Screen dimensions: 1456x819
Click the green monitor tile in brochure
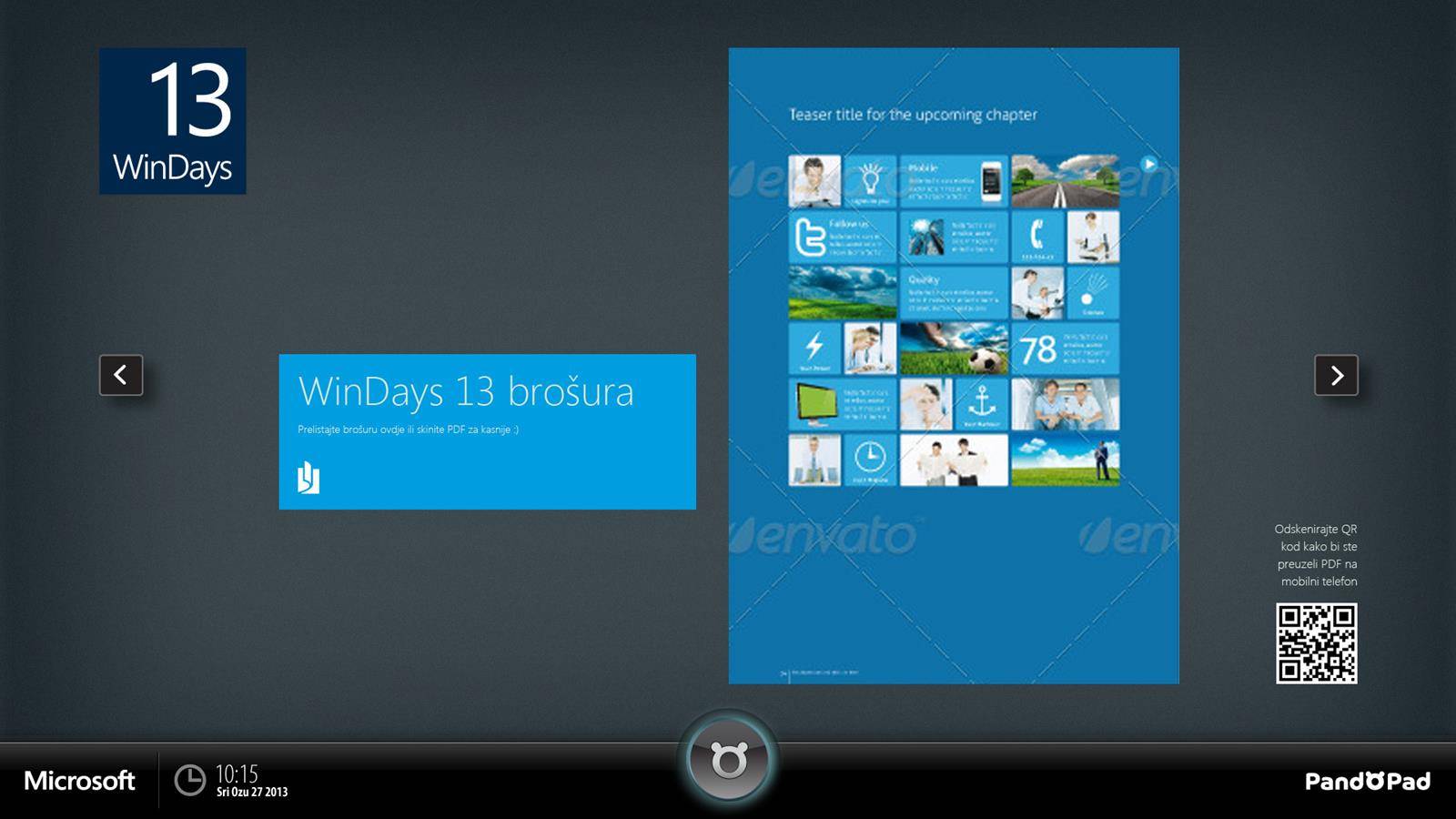843,404
